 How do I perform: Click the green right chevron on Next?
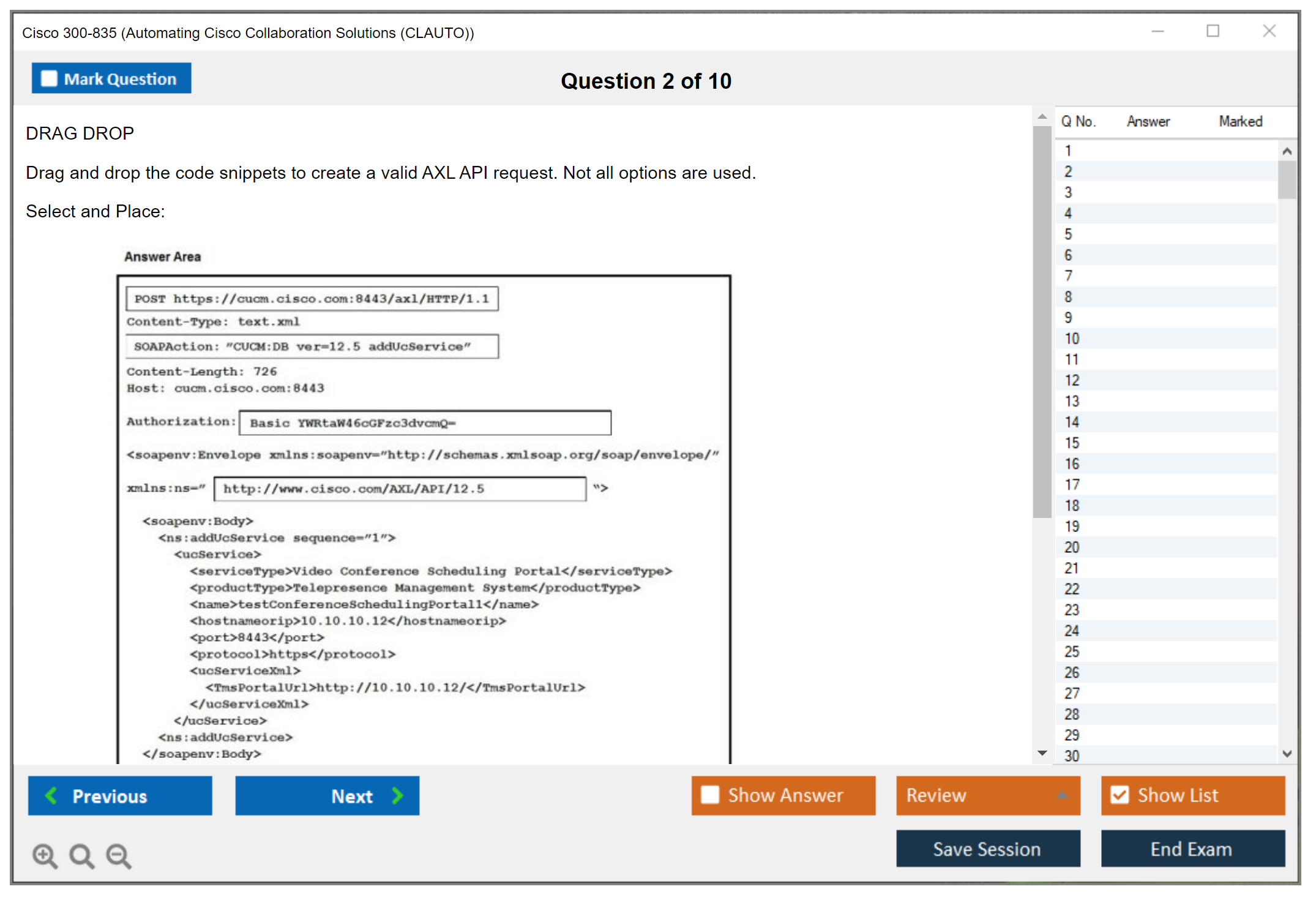pos(397,795)
